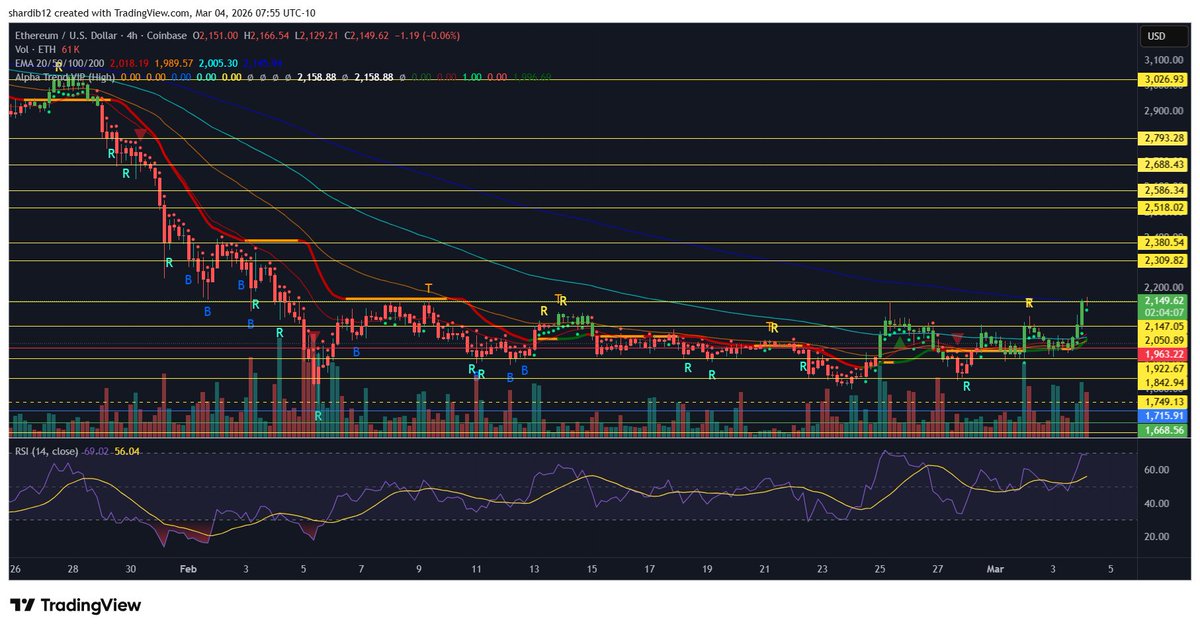Click the 25 date on time axis
Image resolution: width=1200 pixels, height=630 pixels.
click(x=880, y=568)
